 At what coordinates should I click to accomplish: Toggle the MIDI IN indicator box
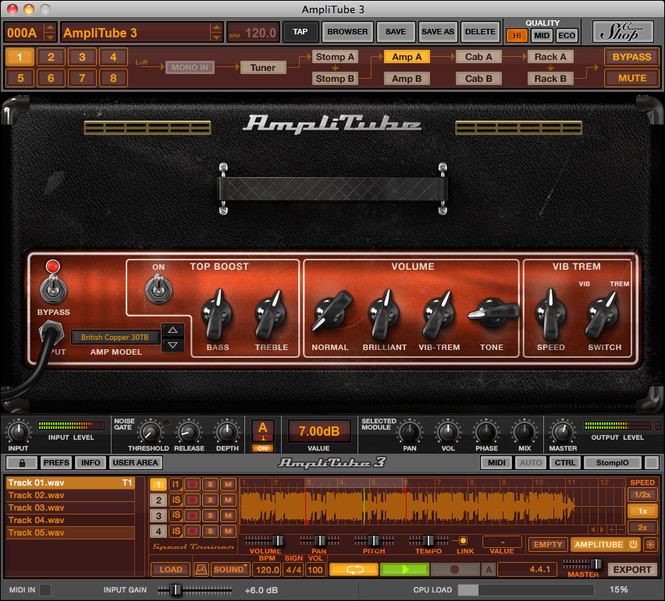coord(45,590)
